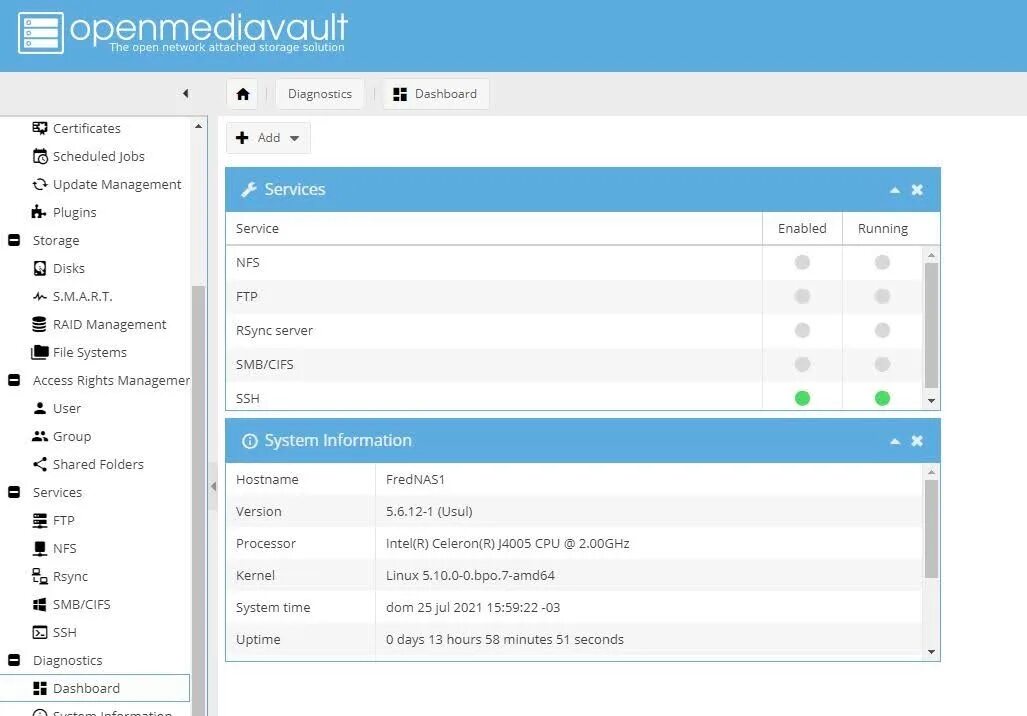This screenshot has width=1027, height=716.
Task: Open Shared Folders in sidebar
Action: 98,464
